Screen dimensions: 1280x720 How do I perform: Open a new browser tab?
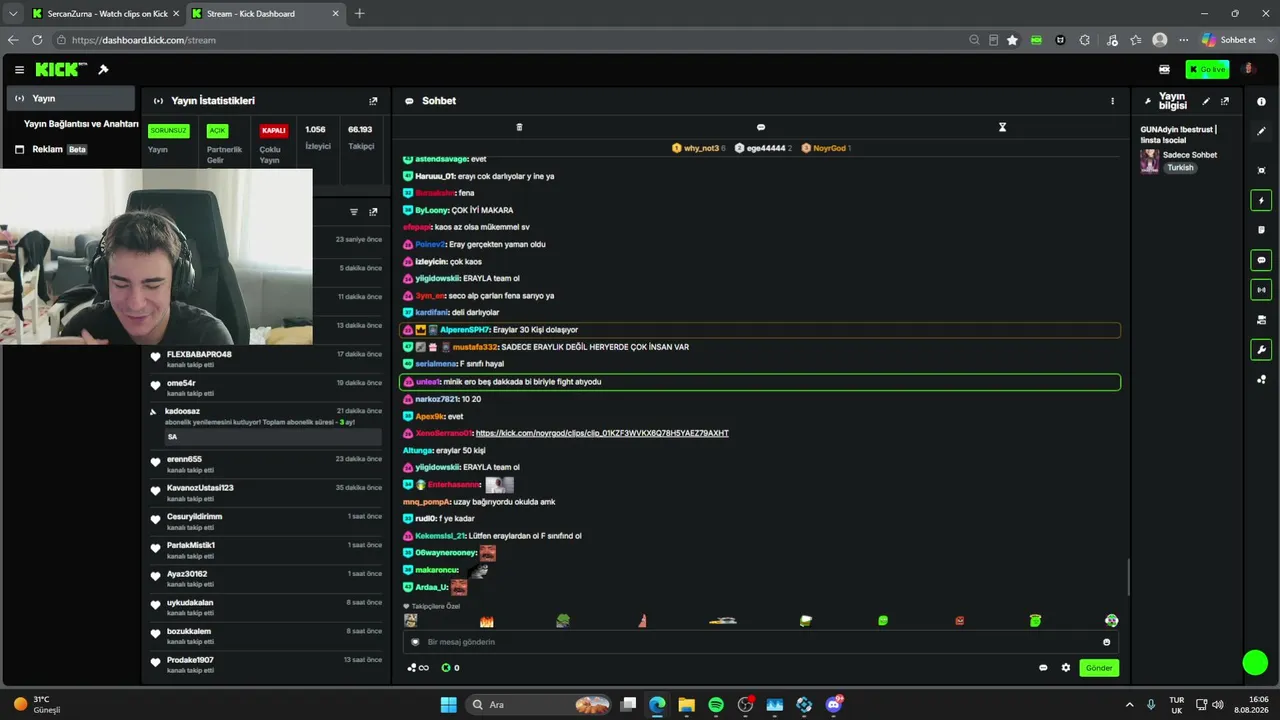360,14
